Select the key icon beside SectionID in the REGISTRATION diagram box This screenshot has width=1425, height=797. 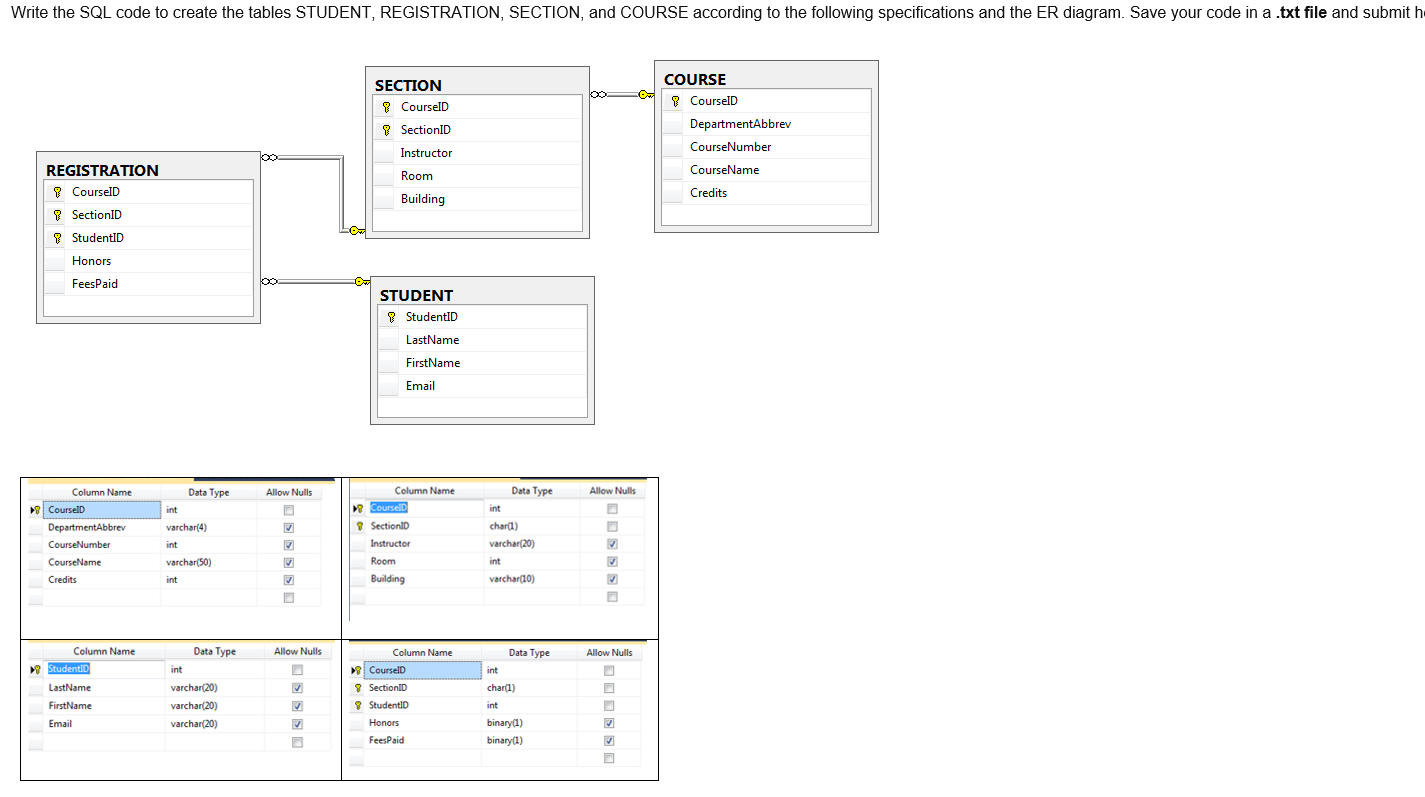58,215
